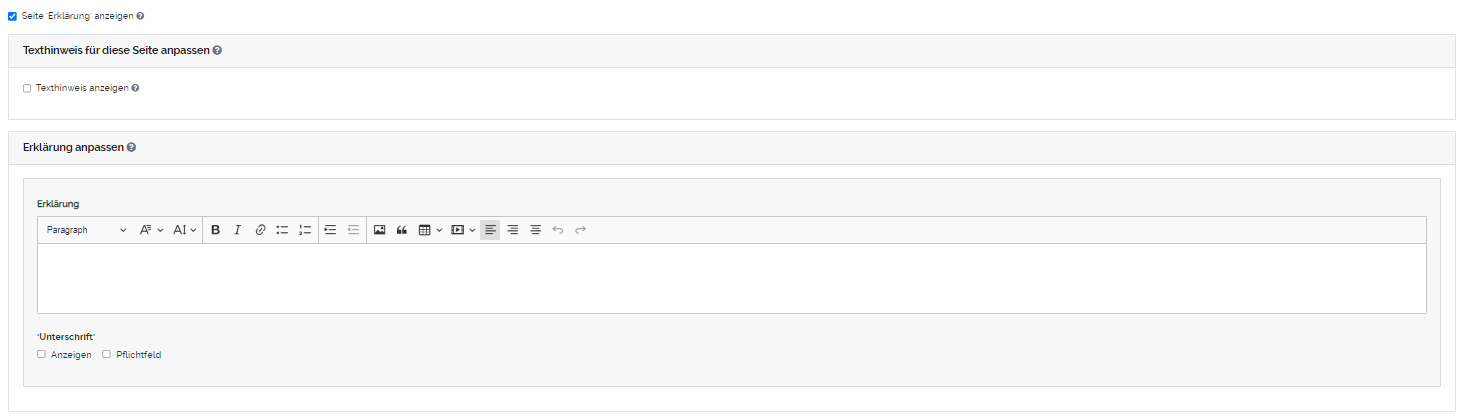The width and height of the screenshot is (1462, 418).
Task: Create a bulleted list
Action: [x=282, y=230]
